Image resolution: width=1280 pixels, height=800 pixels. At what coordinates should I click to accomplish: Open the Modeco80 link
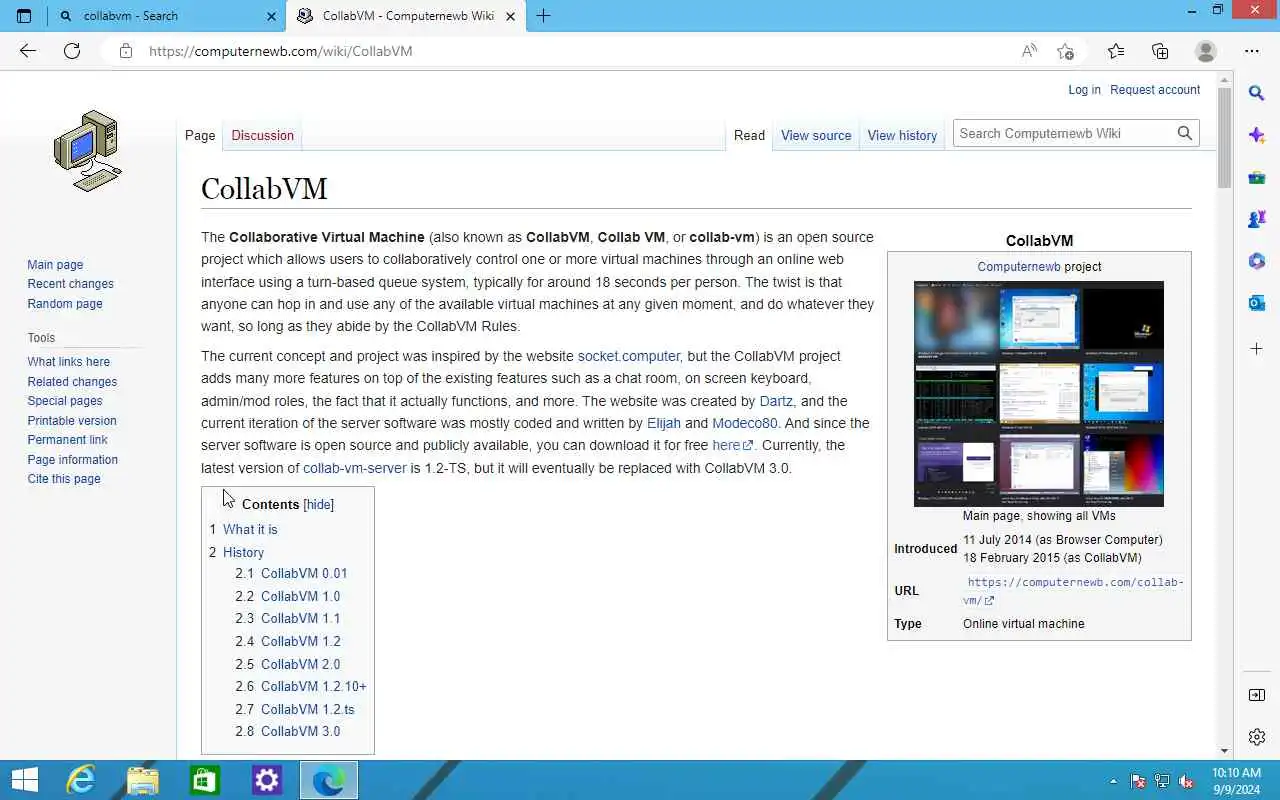[x=744, y=423]
